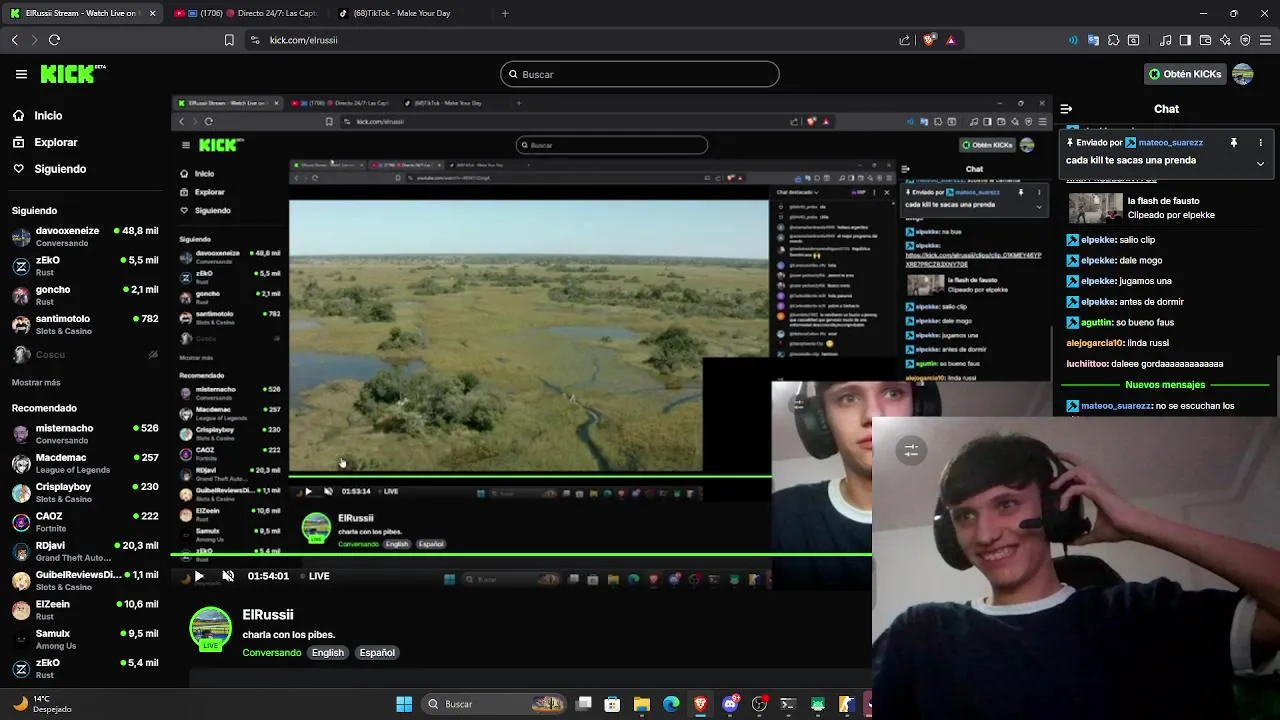This screenshot has height=720, width=1280.
Task: Toggle play/pause on the stream player
Action: pyautogui.click(x=199, y=576)
